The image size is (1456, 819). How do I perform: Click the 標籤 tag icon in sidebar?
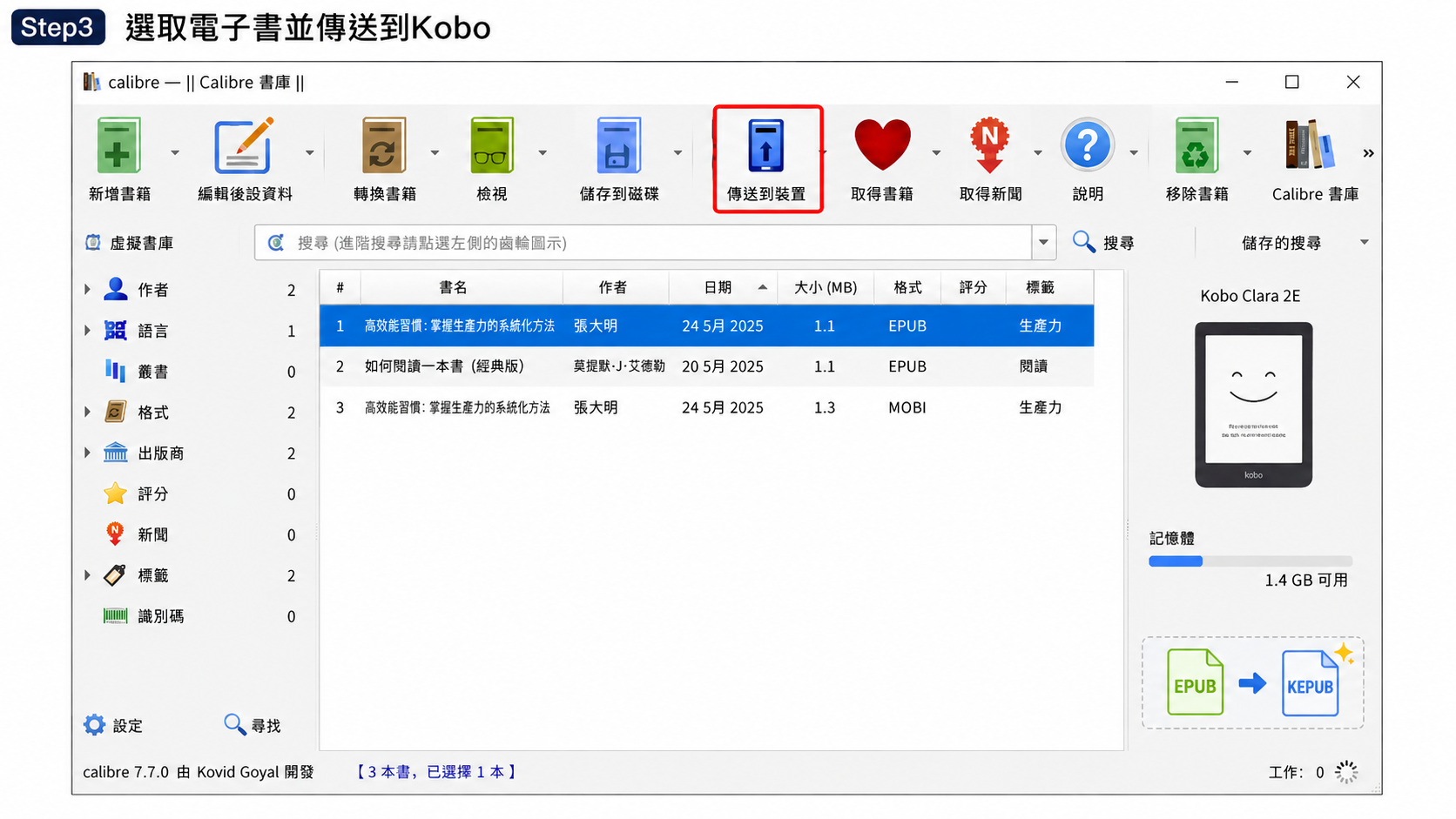(x=115, y=575)
